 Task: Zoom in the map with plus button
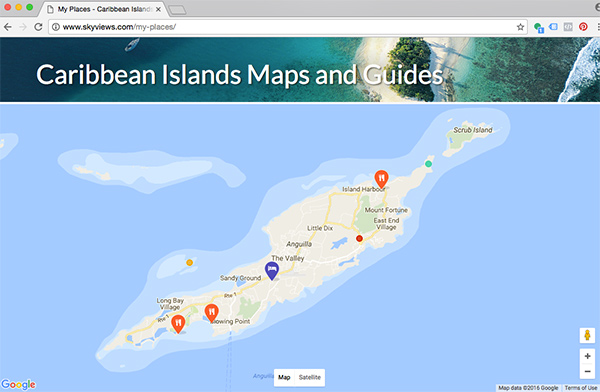pos(587,356)
